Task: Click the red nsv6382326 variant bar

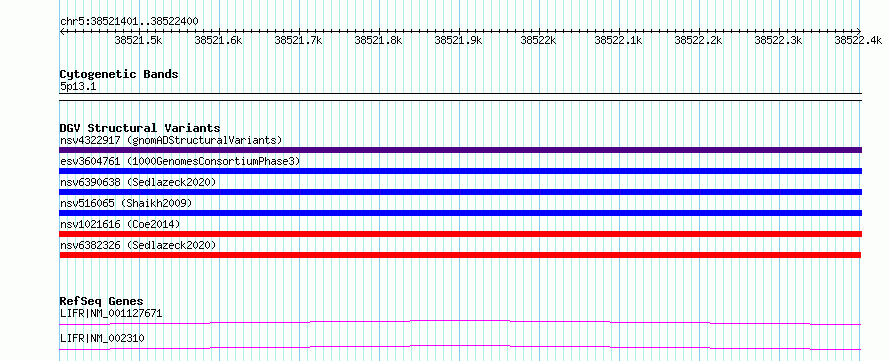Action: 460,255
